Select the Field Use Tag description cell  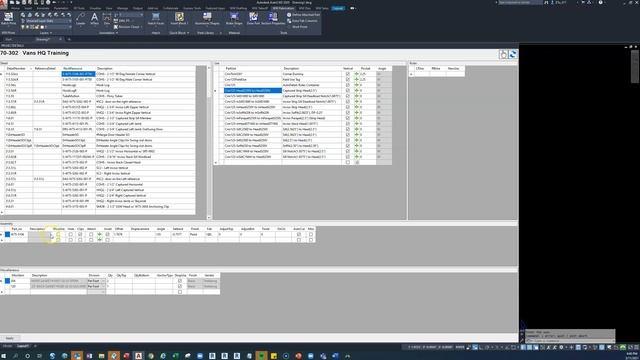311,80
